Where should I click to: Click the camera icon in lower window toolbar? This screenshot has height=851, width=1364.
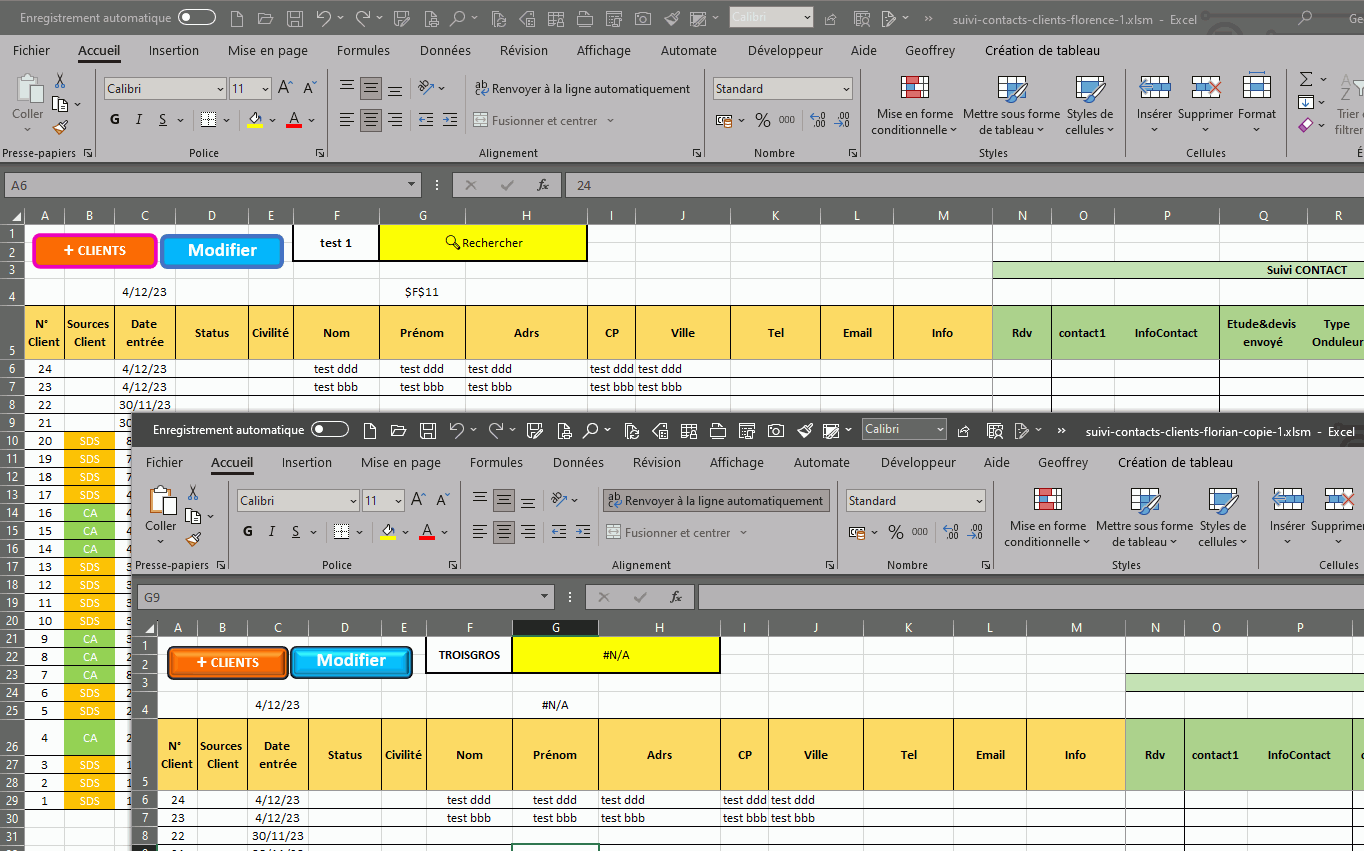click(x=775, y=431)
